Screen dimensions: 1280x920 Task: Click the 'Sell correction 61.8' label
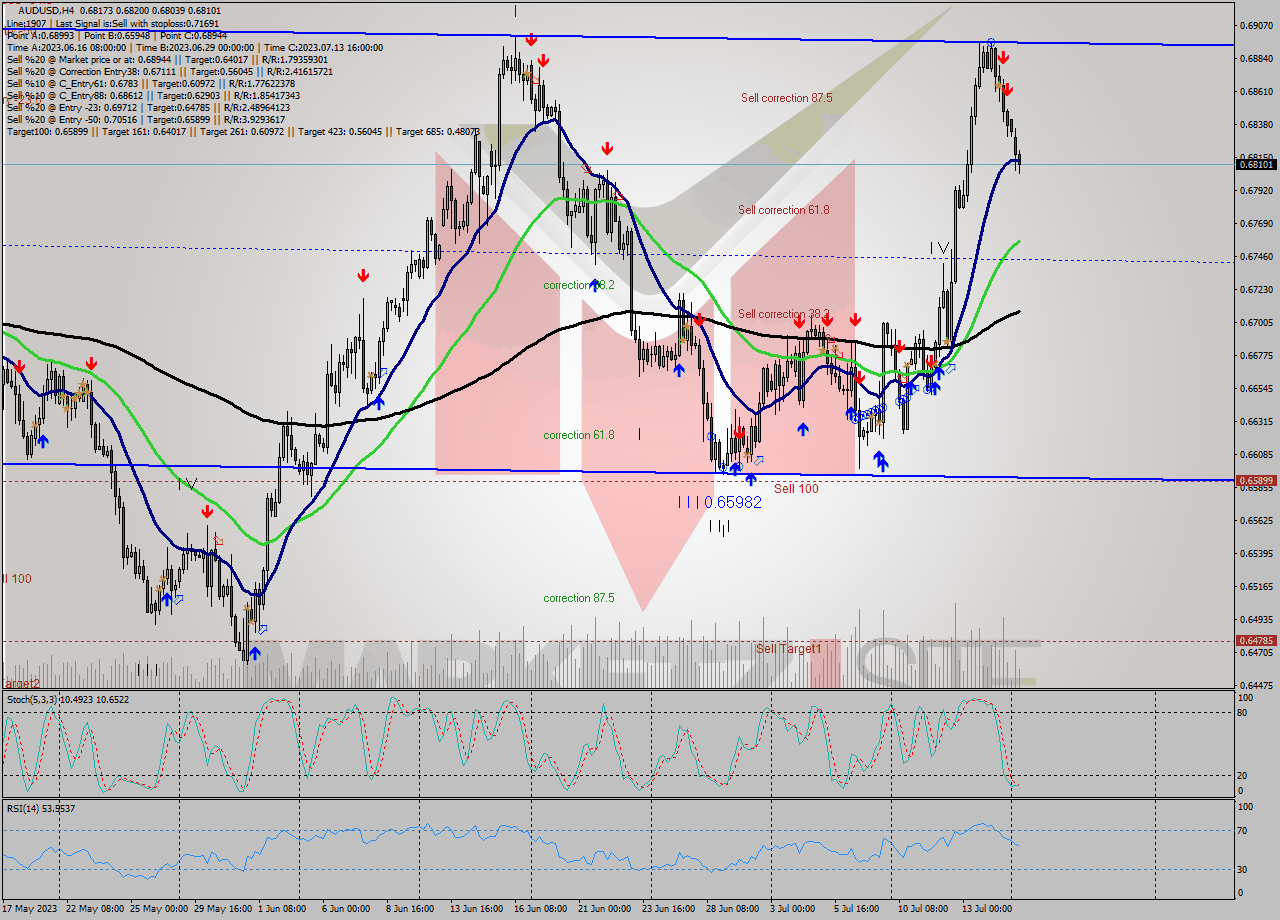tap(784, 210)
